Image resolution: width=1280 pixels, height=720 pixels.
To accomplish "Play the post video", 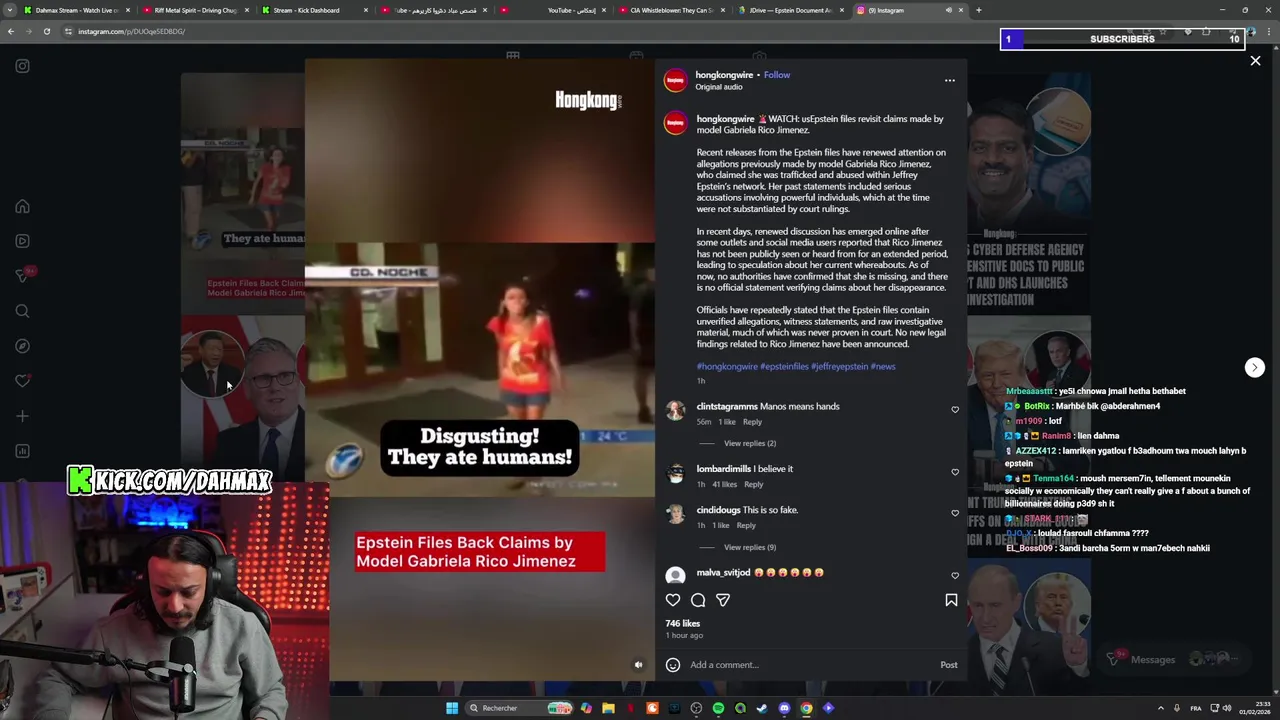I will click(x=480, y=370).
